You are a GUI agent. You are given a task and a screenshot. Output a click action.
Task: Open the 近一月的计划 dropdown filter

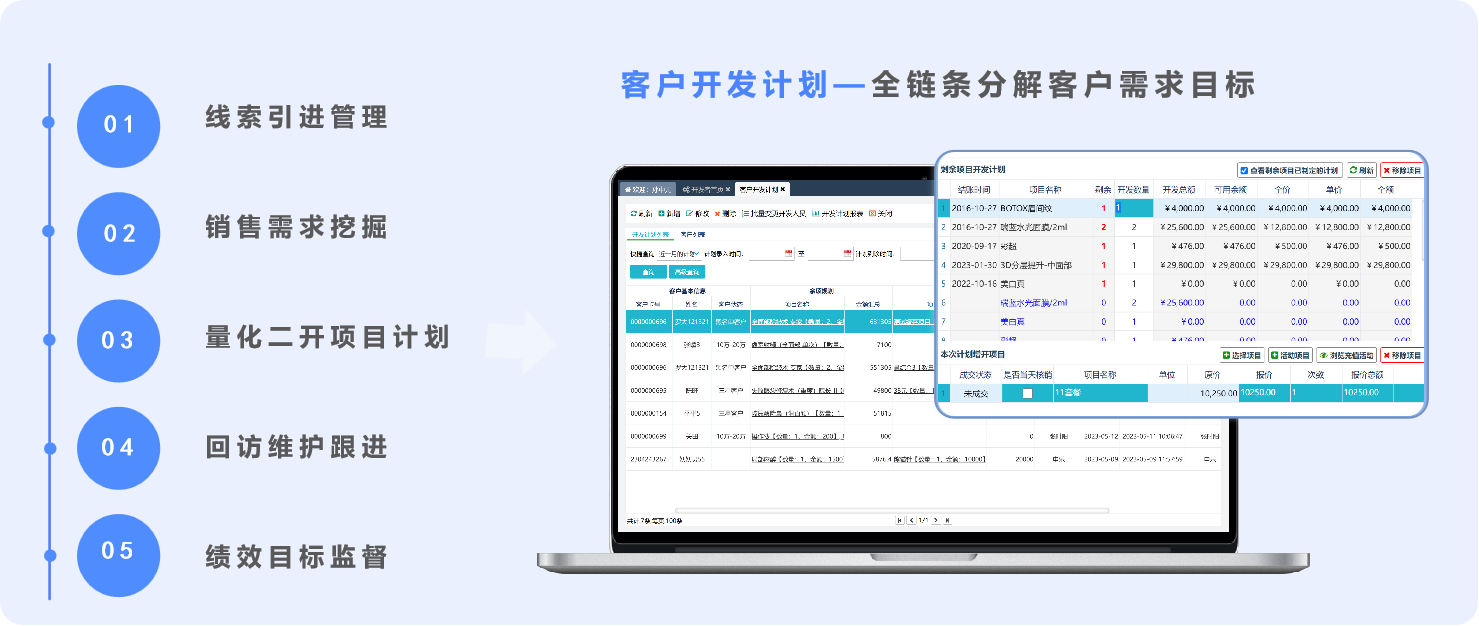point(677,253)
